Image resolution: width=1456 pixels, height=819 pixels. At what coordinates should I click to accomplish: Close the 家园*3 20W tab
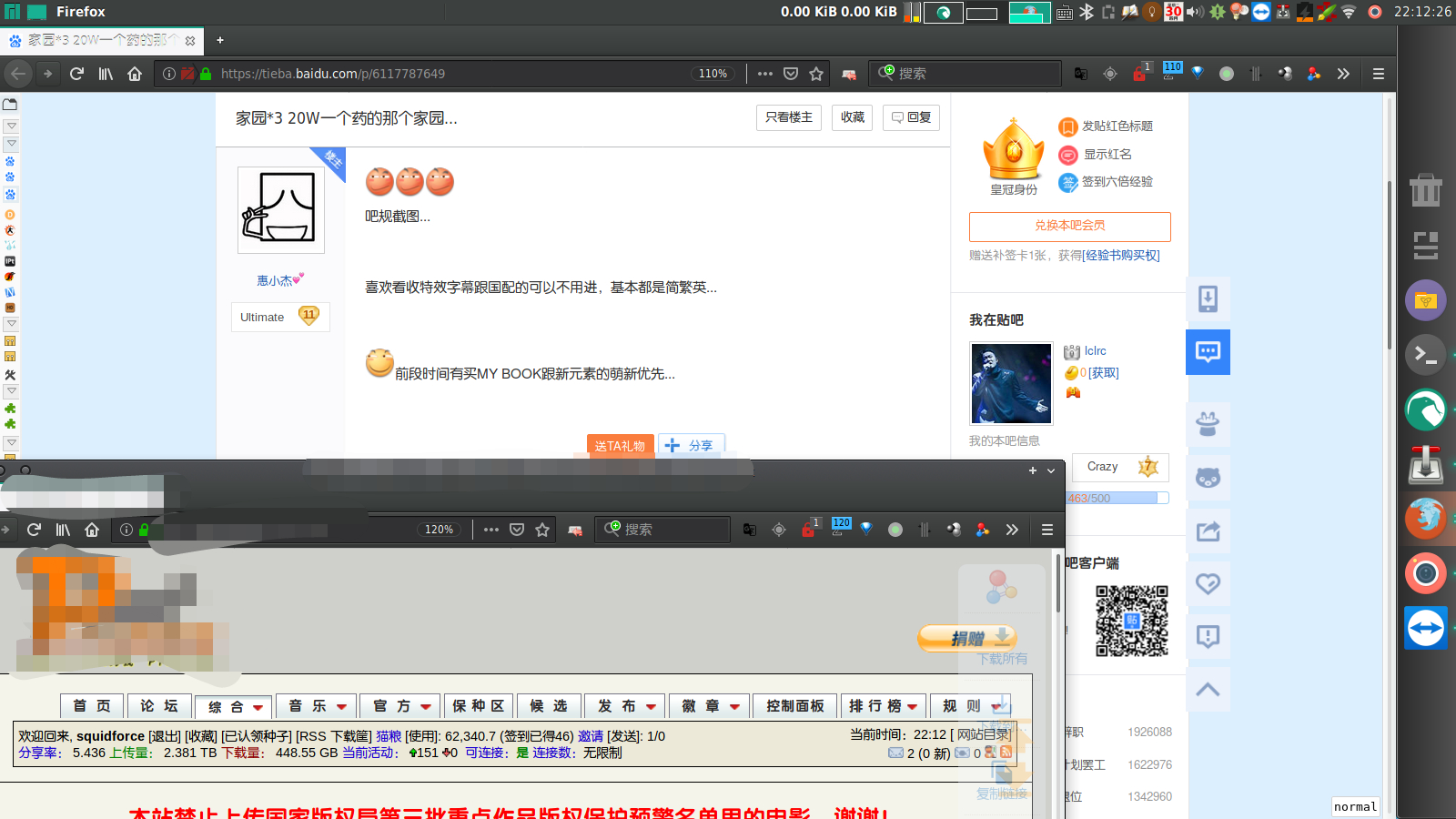click(x=190, y=40)
